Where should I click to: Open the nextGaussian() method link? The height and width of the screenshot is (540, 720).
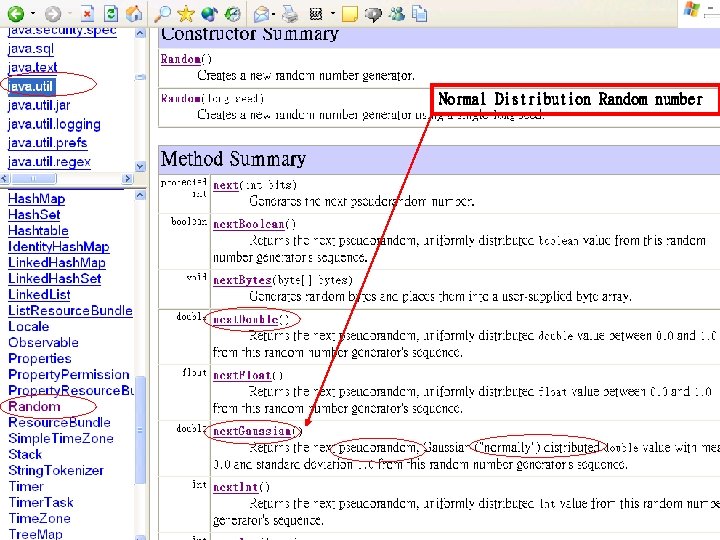point(252,431)
